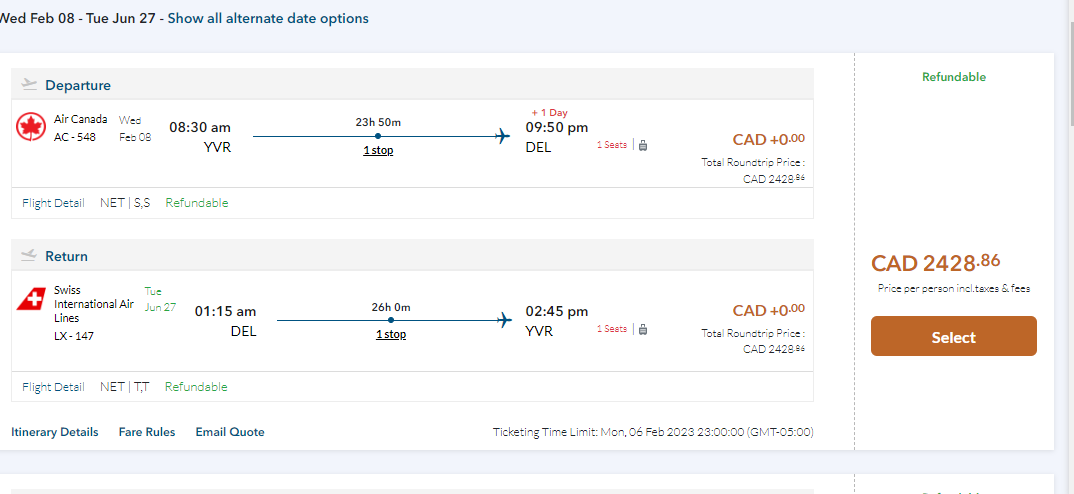The width and height of the screenshot is (1074, 494).
Task: Click the Departure section airplane icon
Action: (x=28, y=85)
